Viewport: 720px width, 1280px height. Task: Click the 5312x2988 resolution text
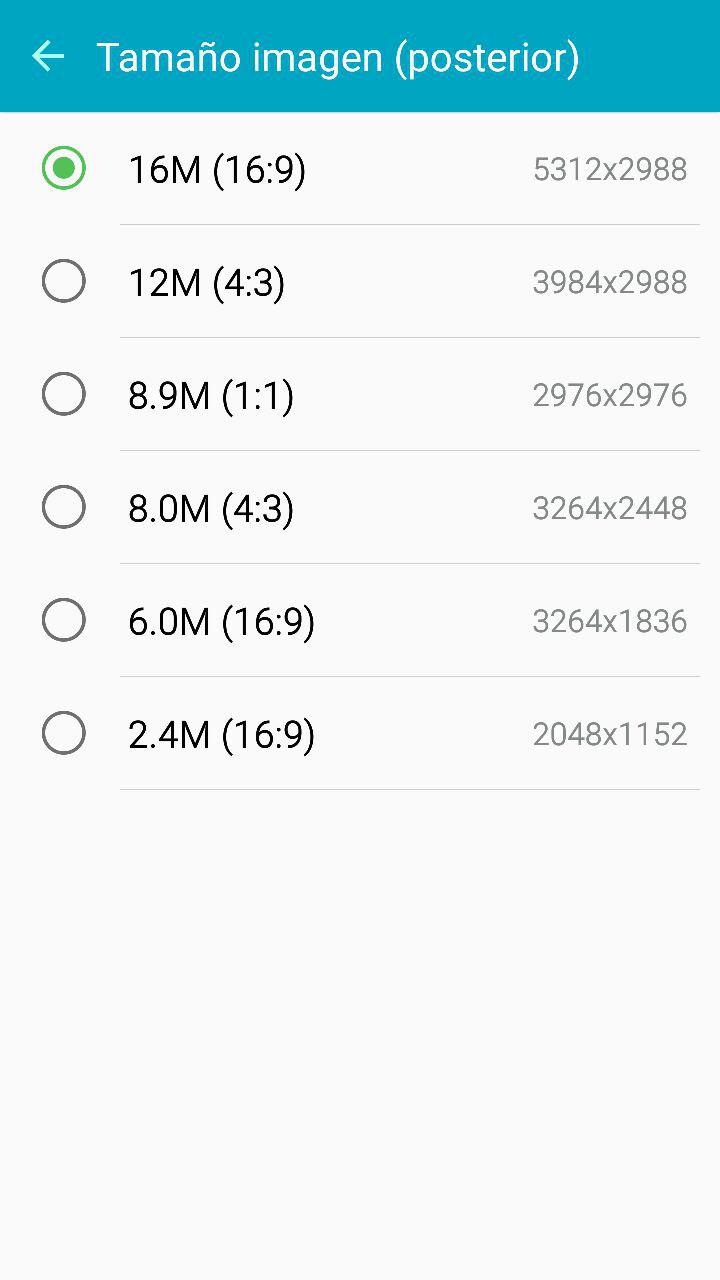610,169
